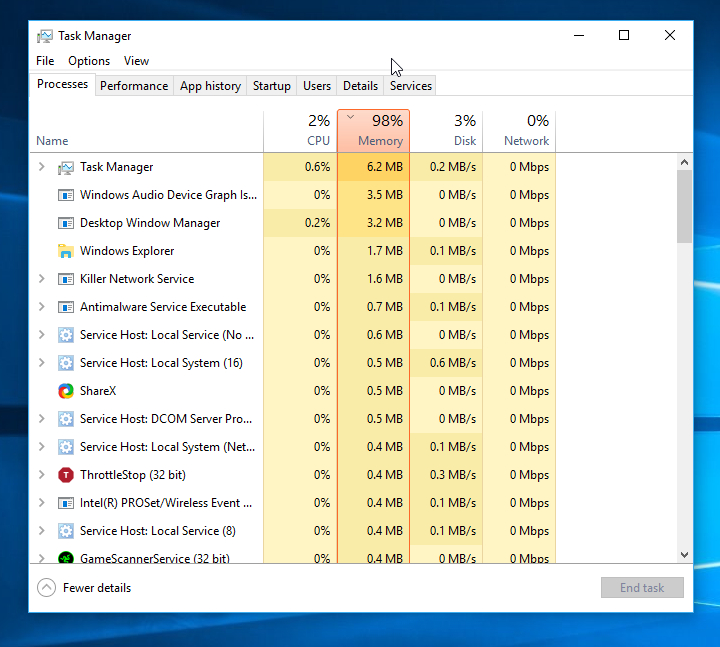
Task: Select the Task Manager process row icon
Action: click(66, 168)
